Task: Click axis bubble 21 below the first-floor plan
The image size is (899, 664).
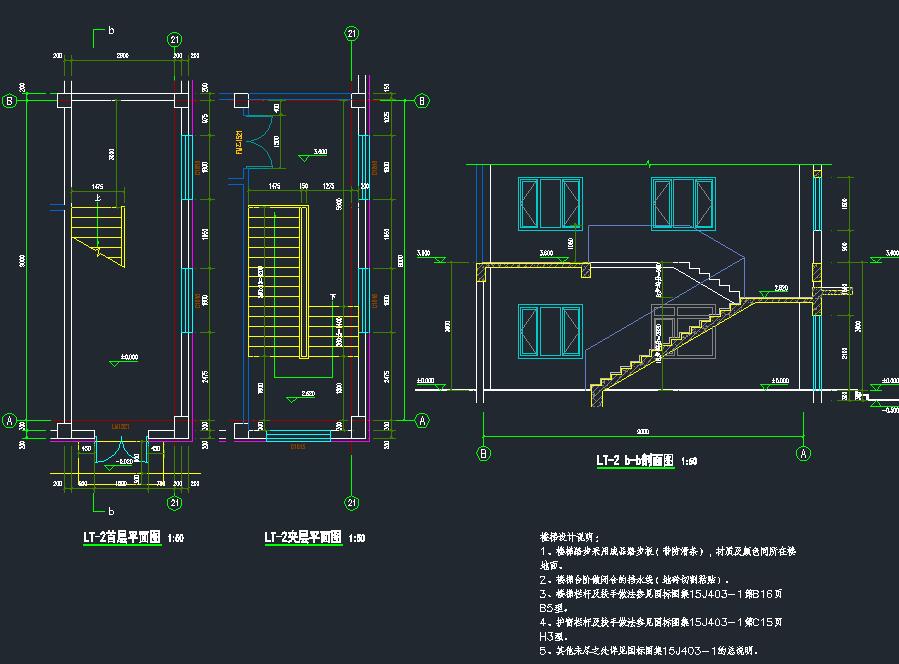Action: [174, 503]
